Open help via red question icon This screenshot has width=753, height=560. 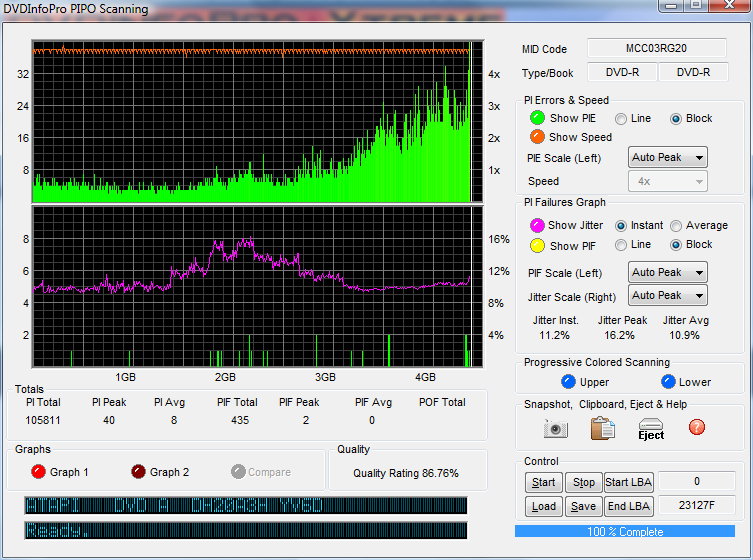696,427
